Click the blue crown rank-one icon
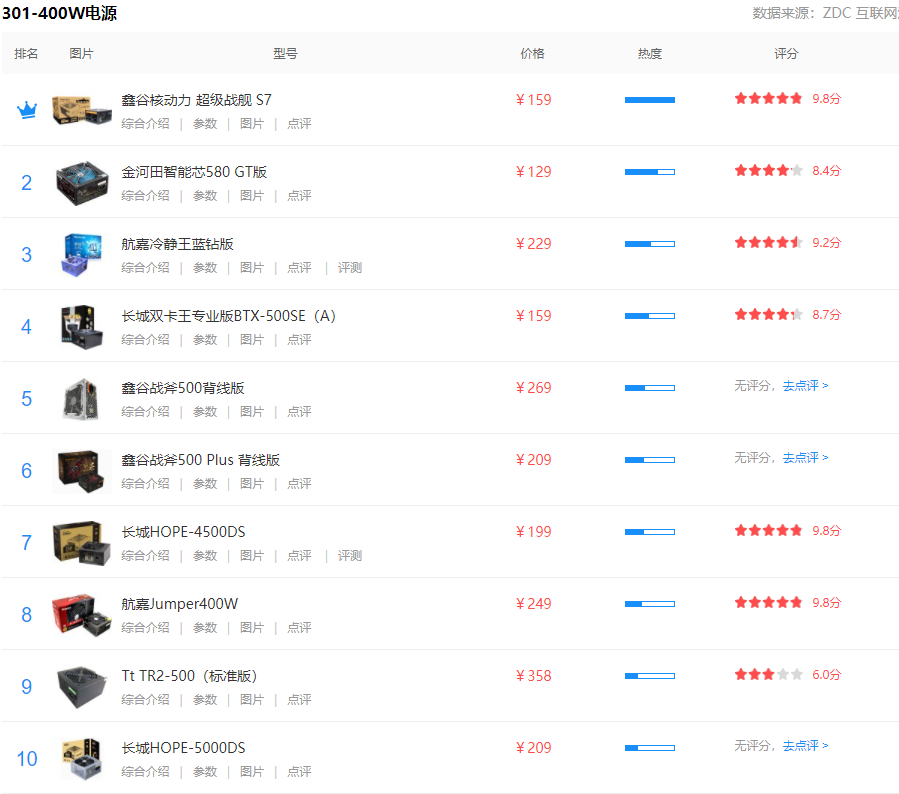Viewport: 899px width, 794px height. point(27,111)
